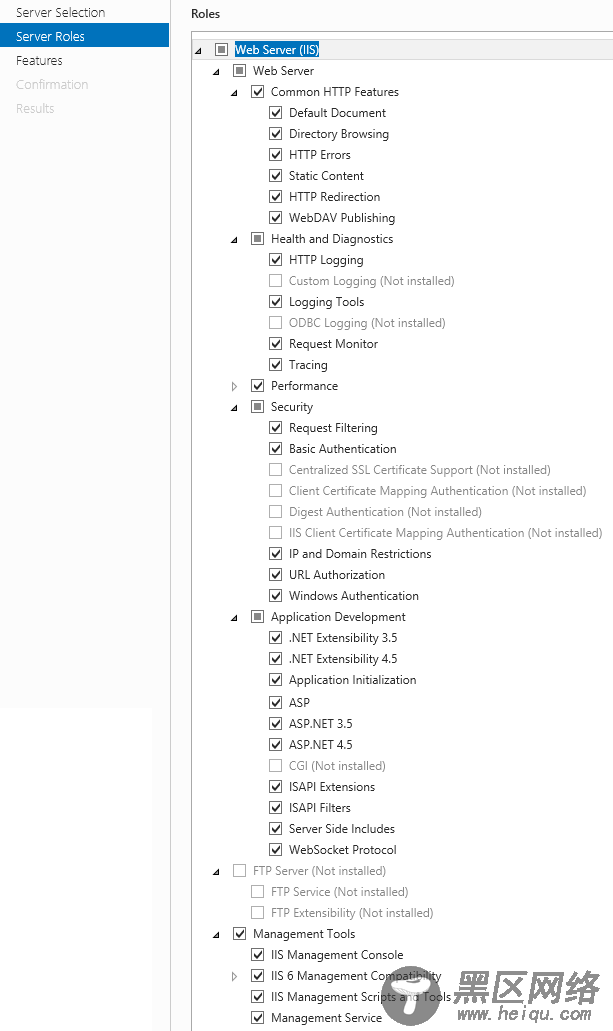
Task: Uncheck the WebDAV Publishing checkbox
Action: point(276,218)
